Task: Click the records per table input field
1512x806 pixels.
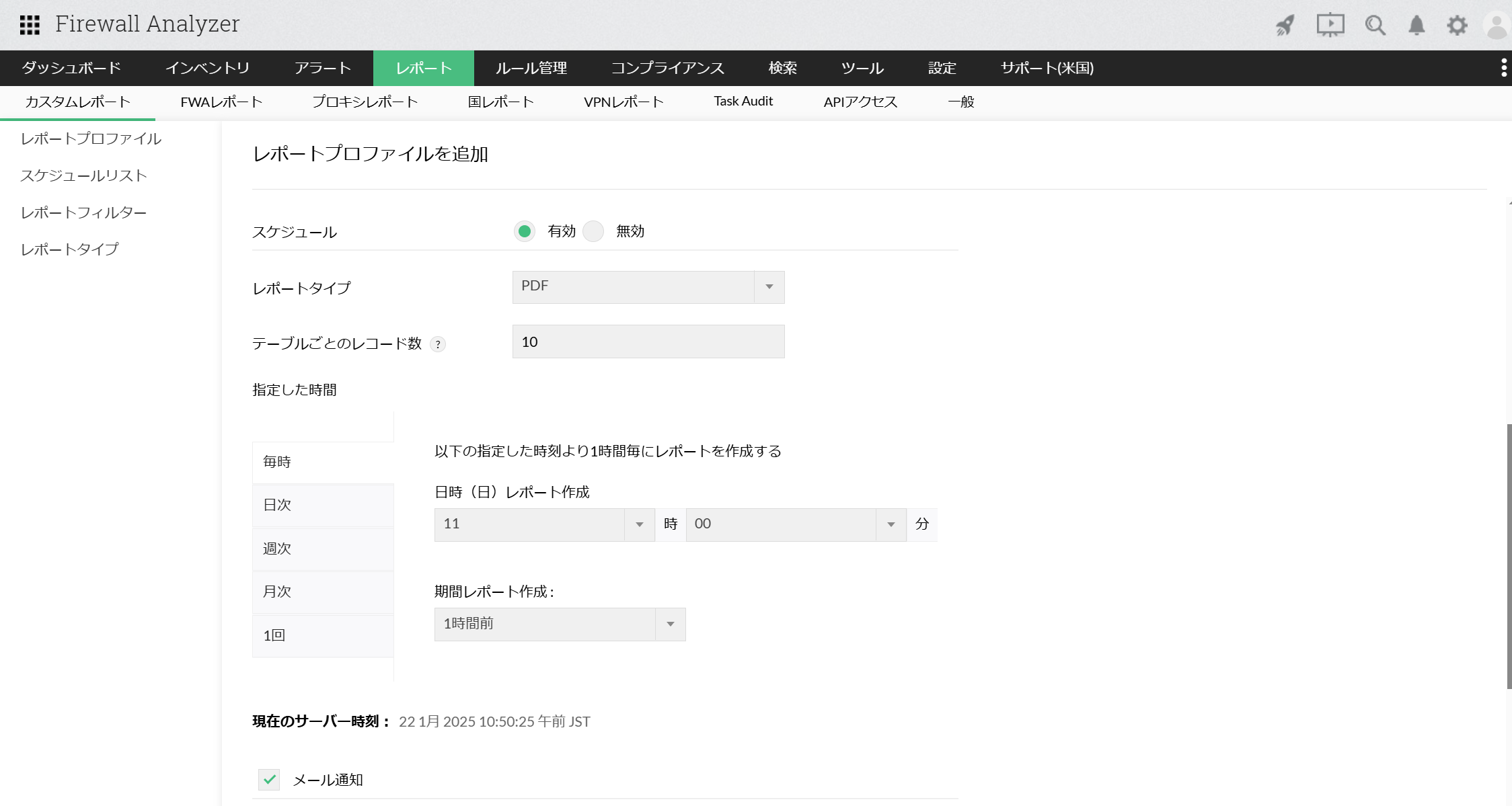Action: click(x=648, y=341)
